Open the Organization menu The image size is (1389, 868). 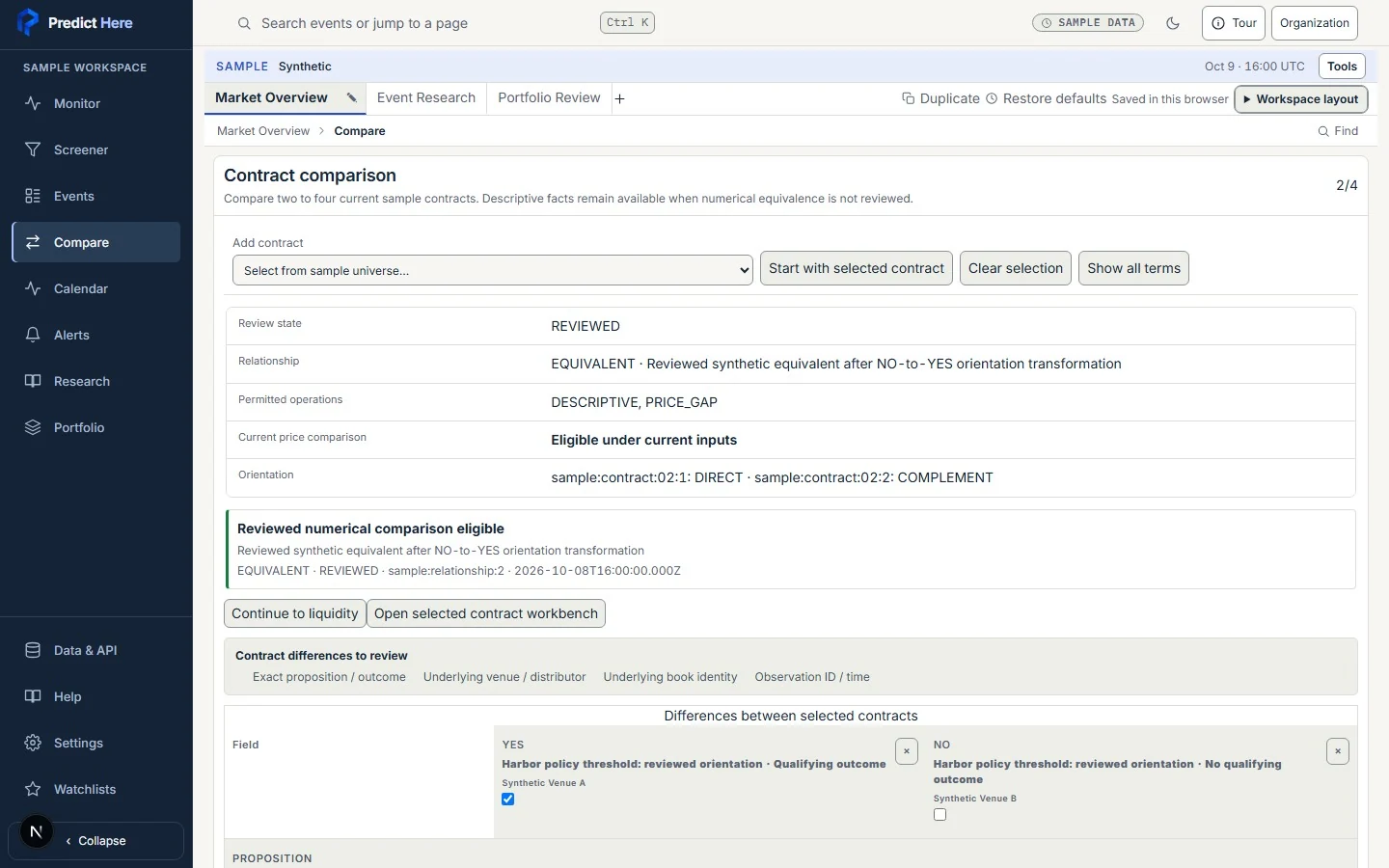pyautogui.click(x=1315, y=23)
